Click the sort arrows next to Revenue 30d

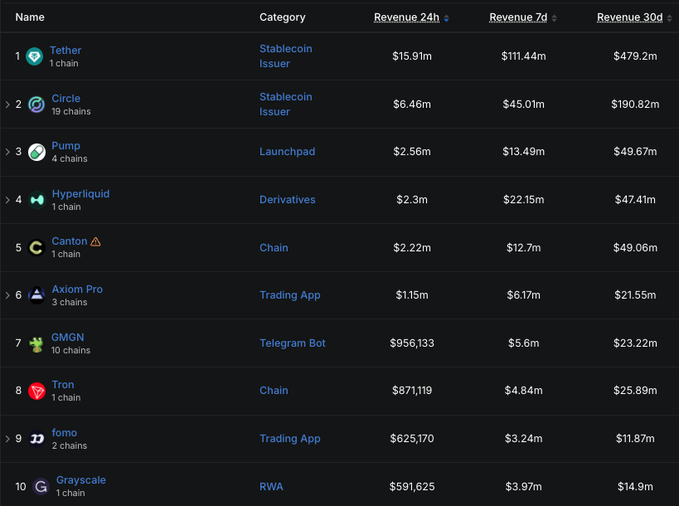(669, 18)
